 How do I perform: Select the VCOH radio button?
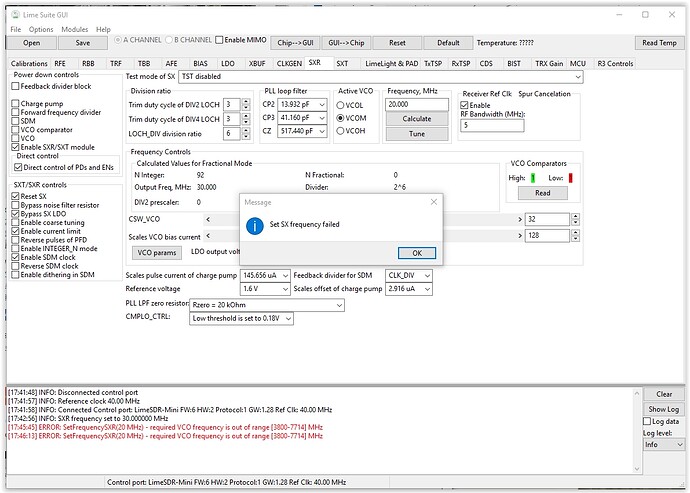click(342, 131)
